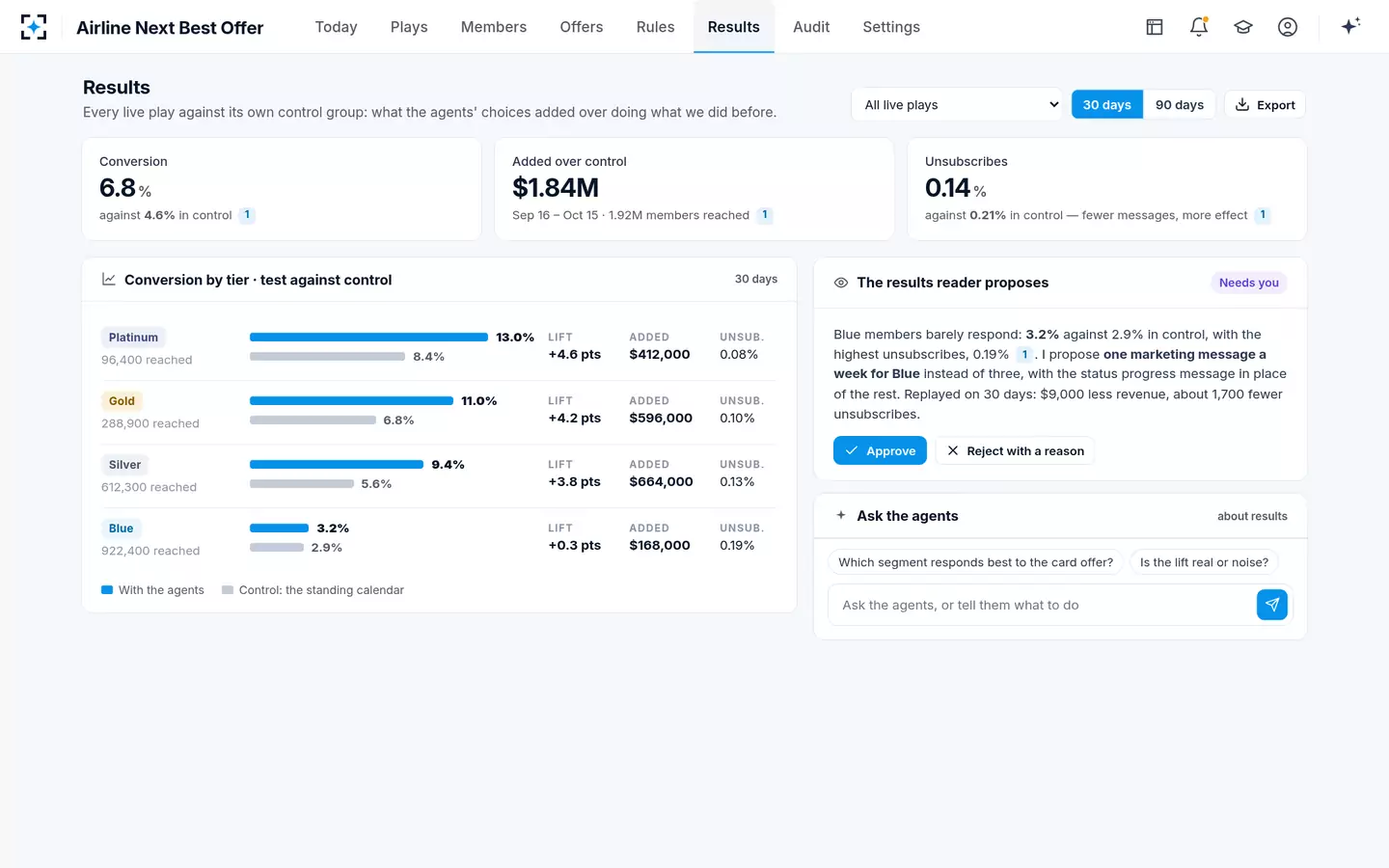The width and height of the screenshot is (1389, 868).
Task: Click Platinum blue test bar 13.0%
Action: [368, 337]
